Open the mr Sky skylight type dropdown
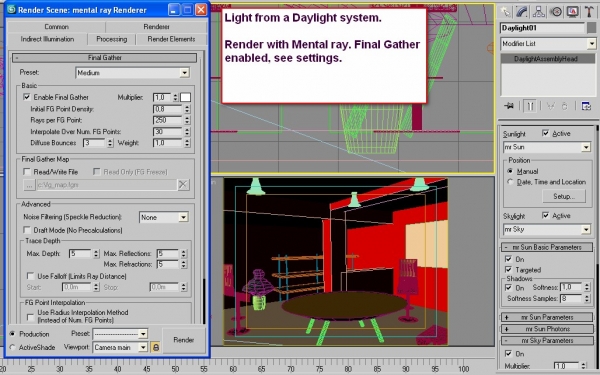The image size is (600, 375). click(x=547, y=230)
